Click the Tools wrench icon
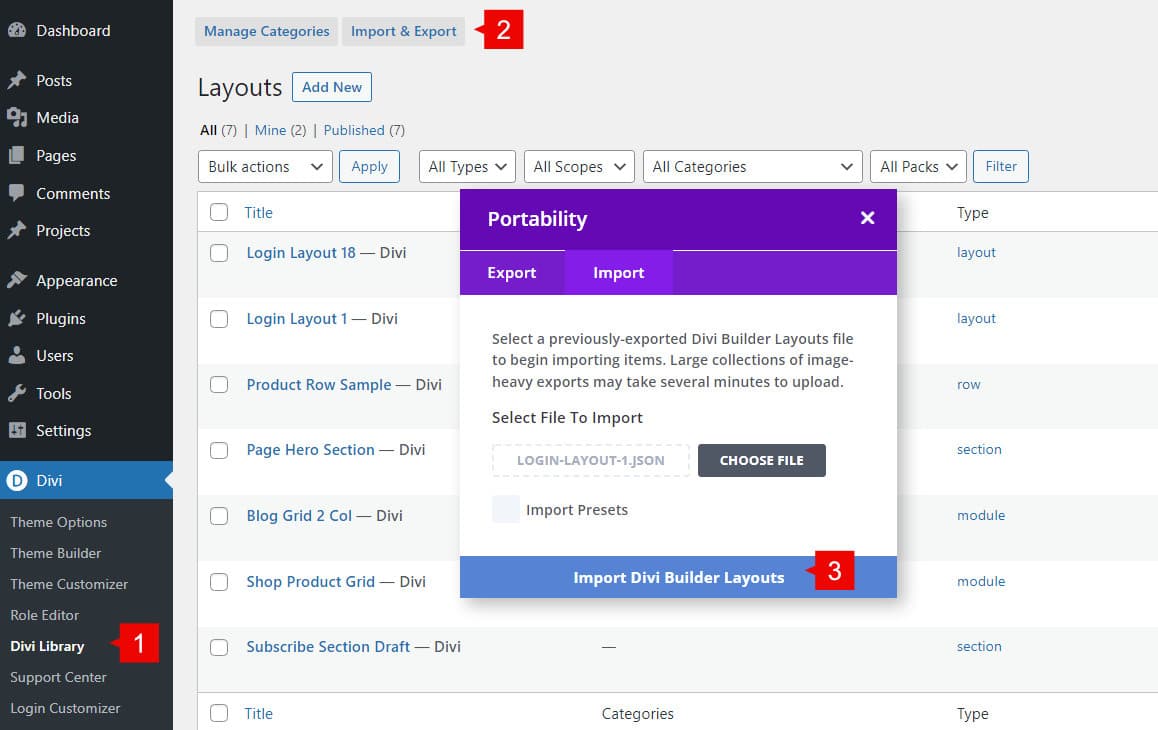The image size is (1158, 730). pos(16,393)
